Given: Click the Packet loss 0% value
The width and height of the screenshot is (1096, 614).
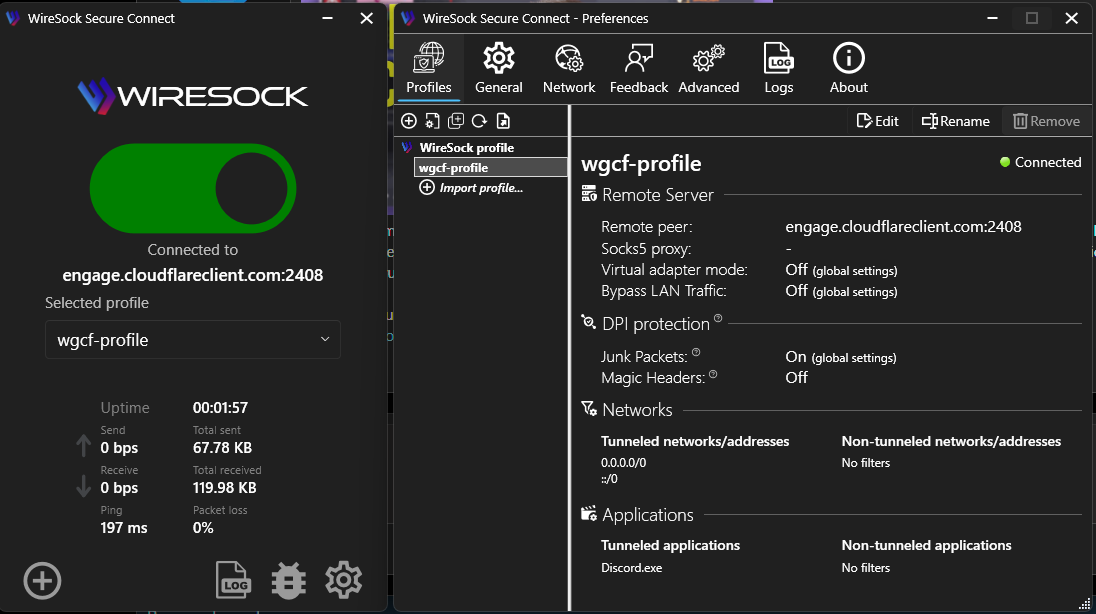Looking at the screenshot, I should coord(203,528).
